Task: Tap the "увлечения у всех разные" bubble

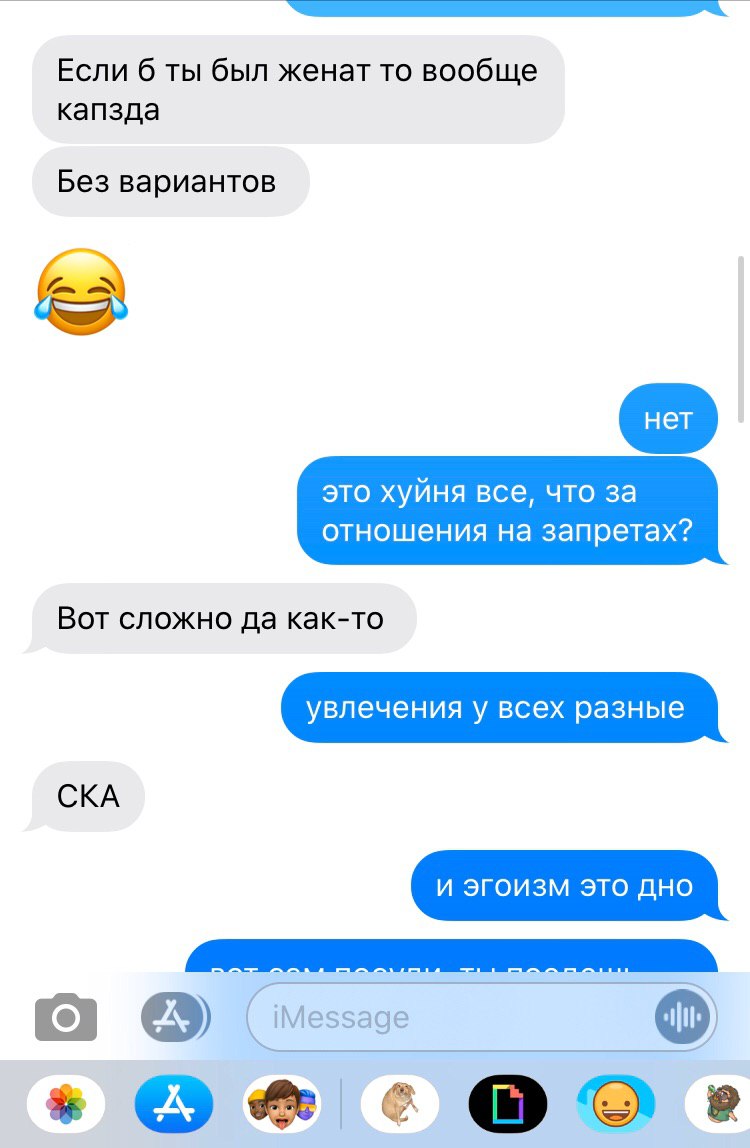Action: tap(500, 708)
